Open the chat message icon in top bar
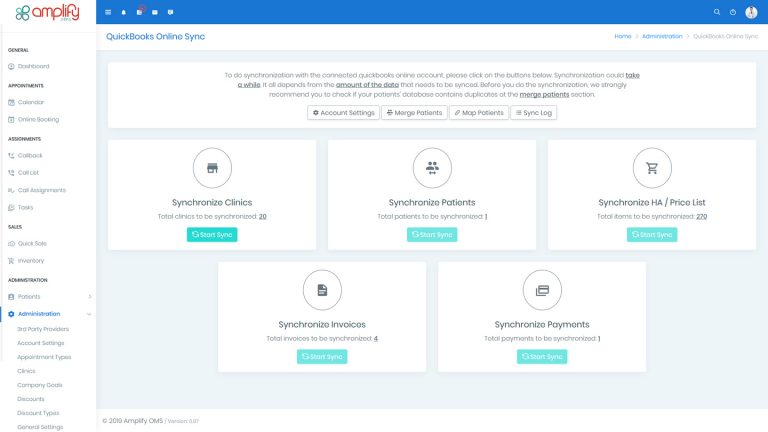768x432 pixels. coord(170,12)
